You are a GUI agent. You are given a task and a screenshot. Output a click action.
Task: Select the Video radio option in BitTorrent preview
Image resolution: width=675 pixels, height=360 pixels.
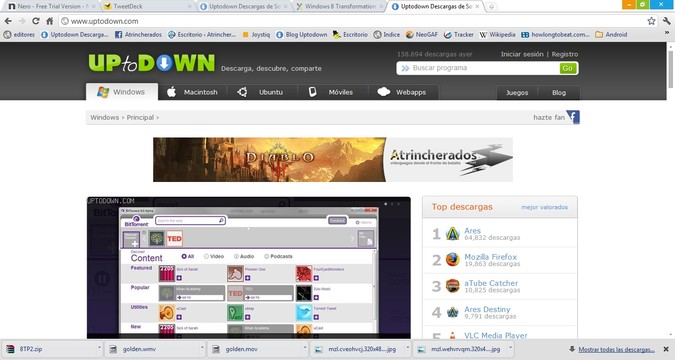(x=206, y=256)
